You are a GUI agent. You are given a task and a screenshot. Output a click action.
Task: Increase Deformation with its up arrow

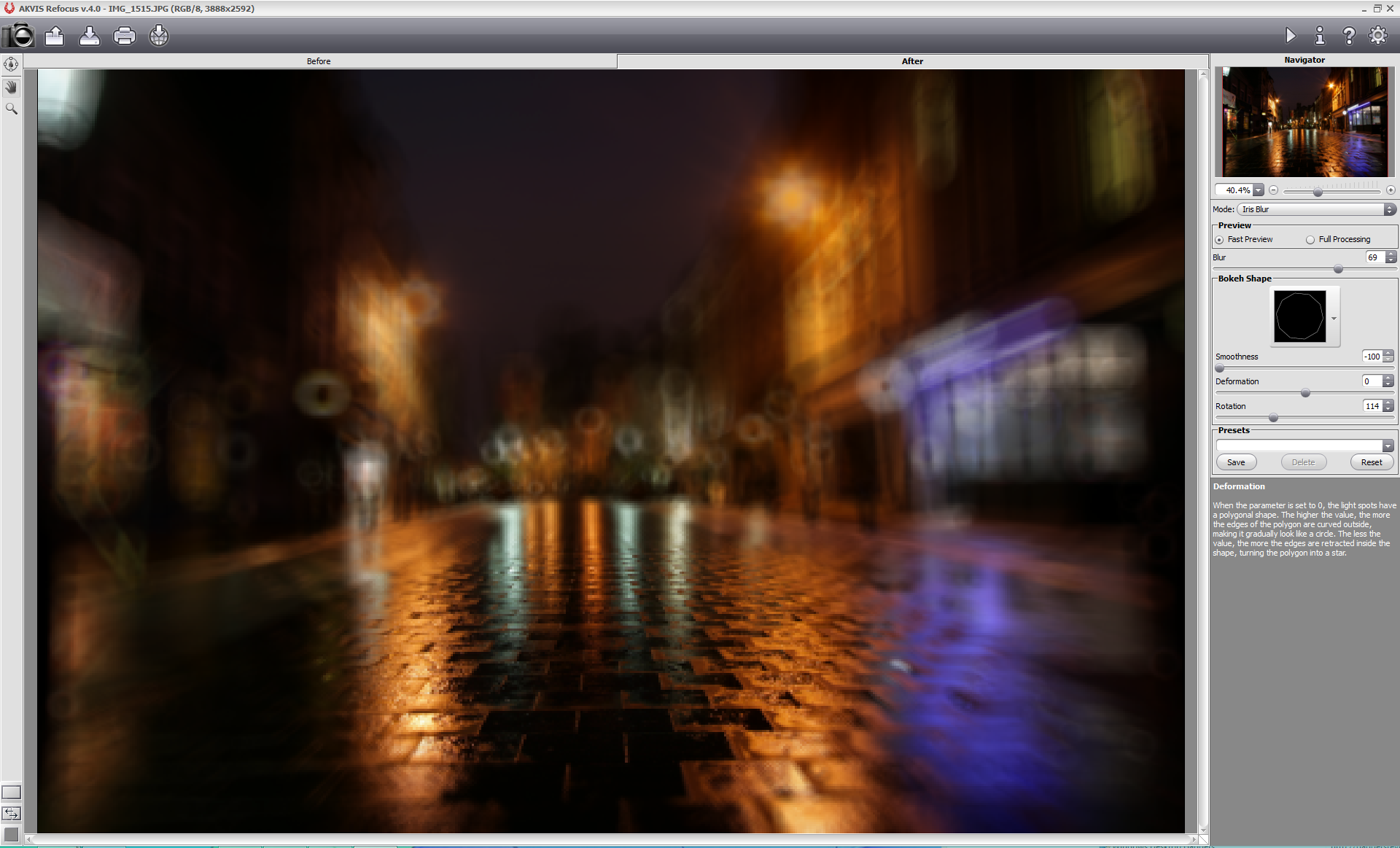1388,378
